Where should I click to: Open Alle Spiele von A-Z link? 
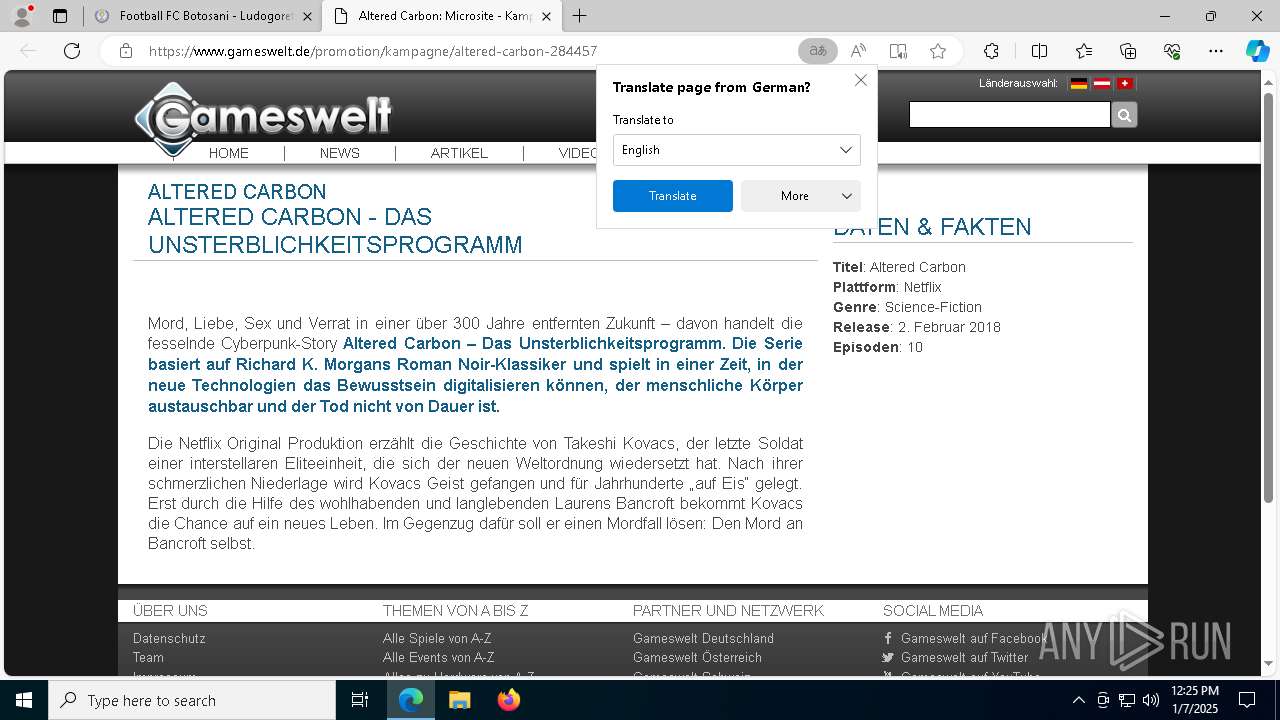(x=437, y=638)
